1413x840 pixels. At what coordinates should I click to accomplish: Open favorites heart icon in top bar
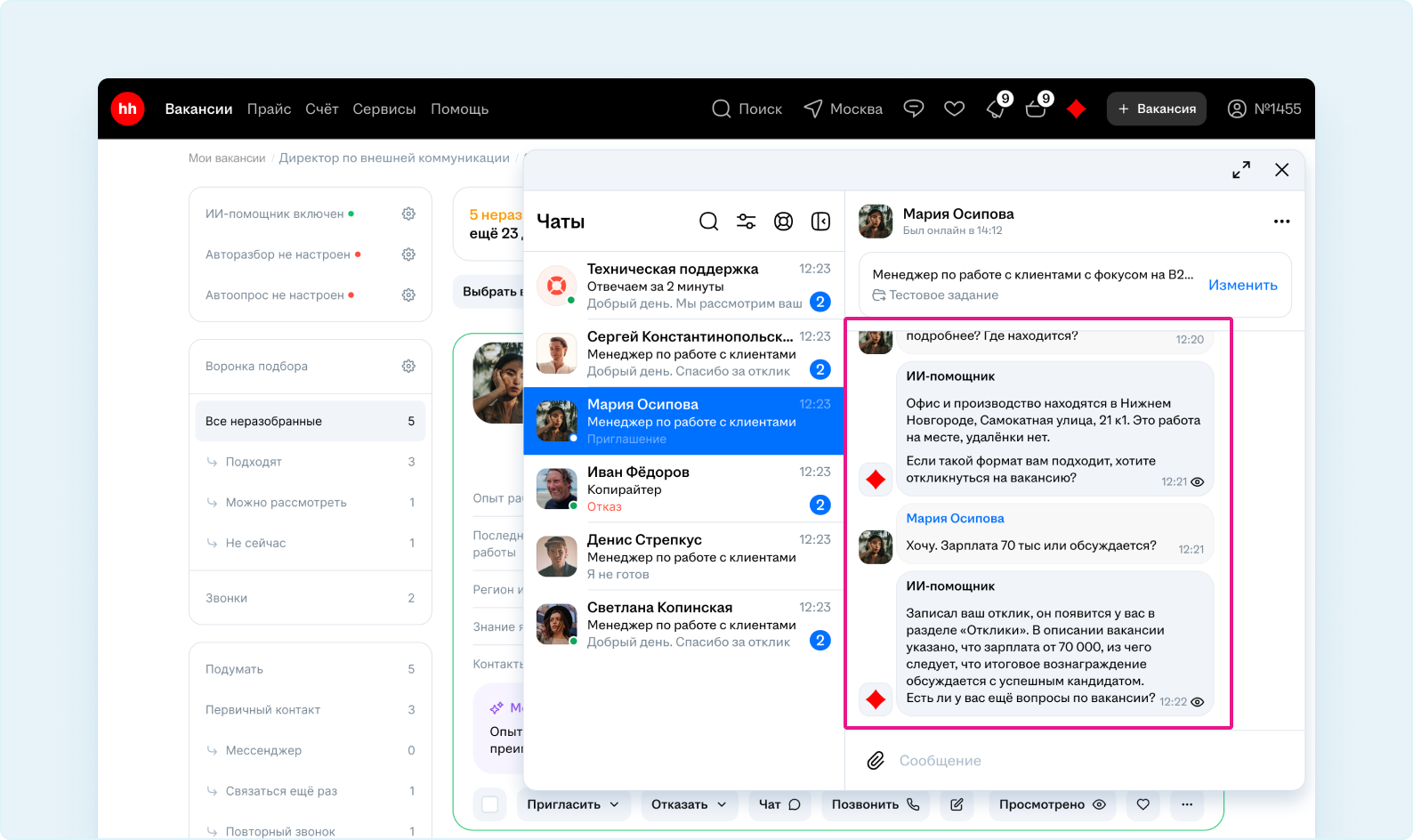954,109
